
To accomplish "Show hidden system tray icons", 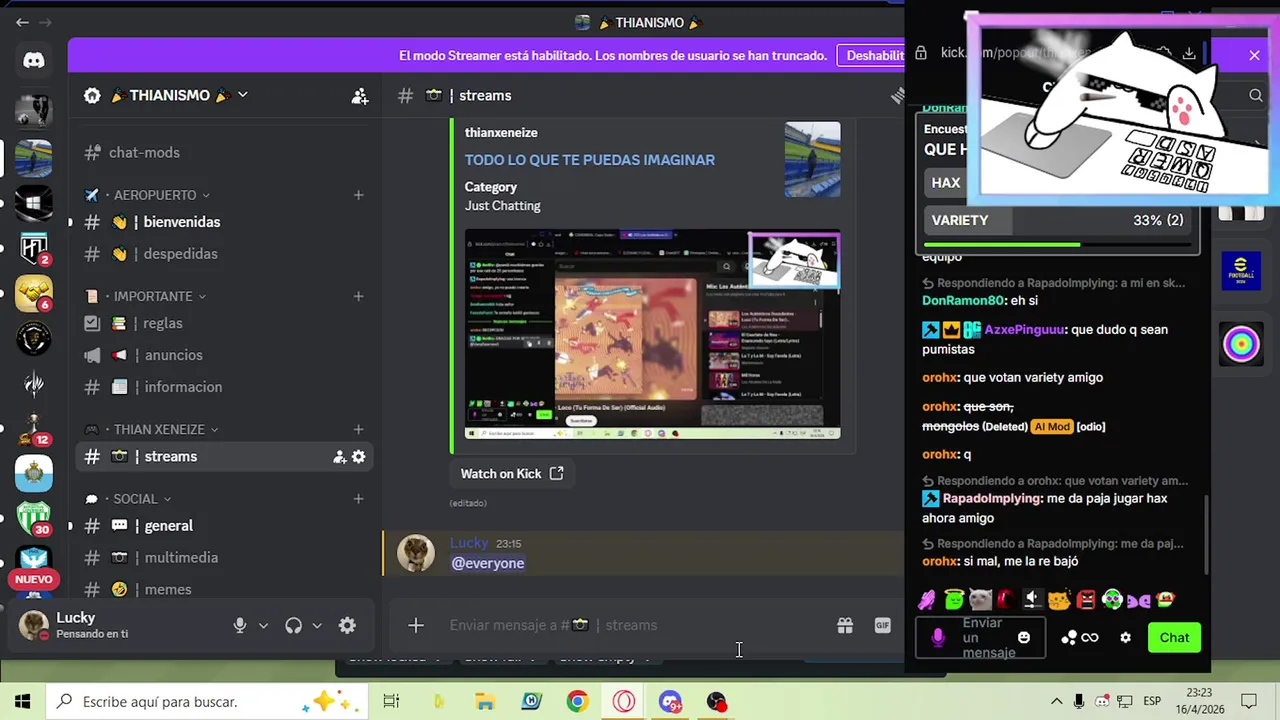I will click(1056, 701).
